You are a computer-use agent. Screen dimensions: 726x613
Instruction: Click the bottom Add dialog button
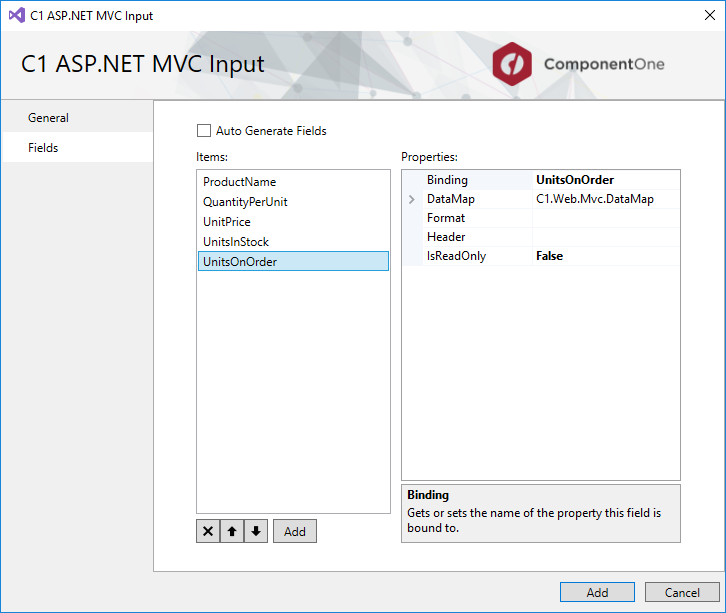[x=597, y=592]
